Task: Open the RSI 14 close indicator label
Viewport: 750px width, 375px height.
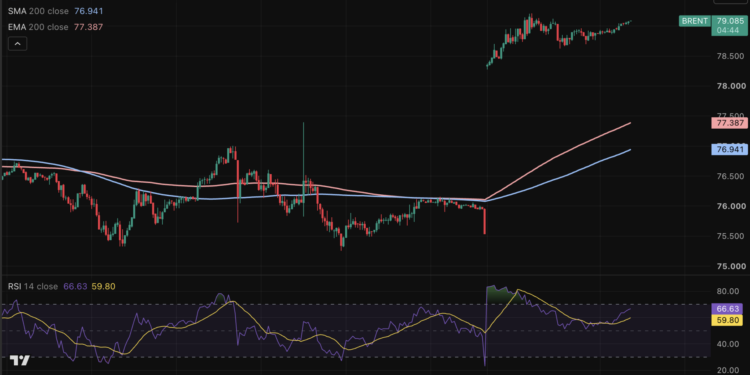Action: tap(33, 287)
